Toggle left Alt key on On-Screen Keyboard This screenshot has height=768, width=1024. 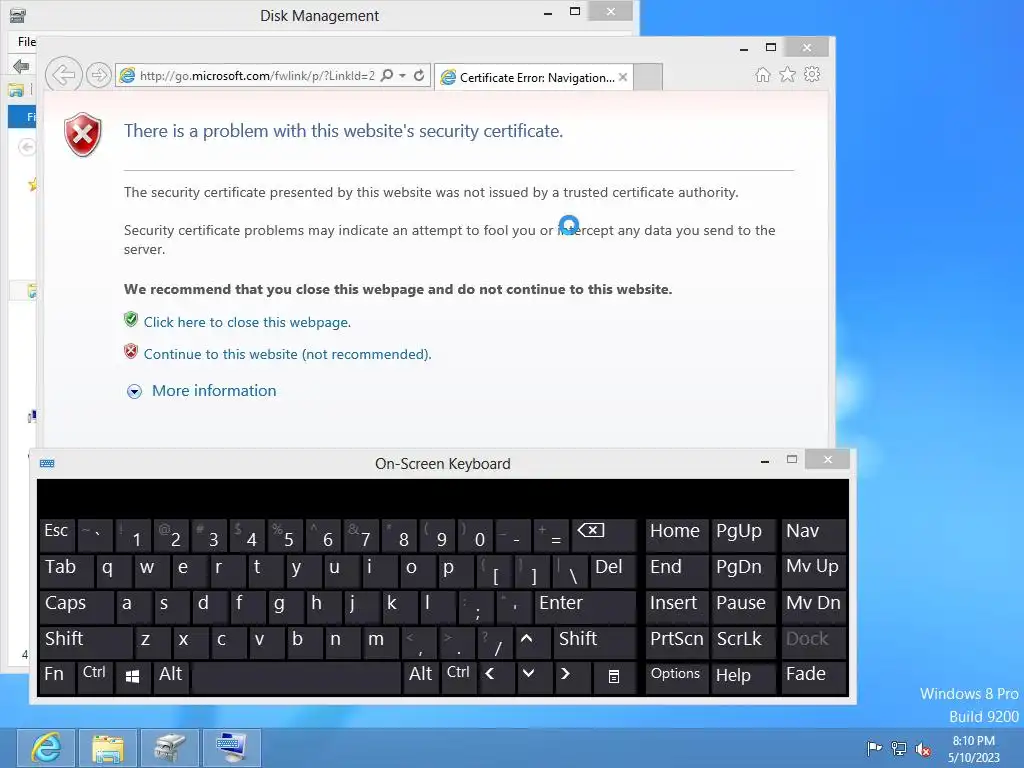[170, 677]
